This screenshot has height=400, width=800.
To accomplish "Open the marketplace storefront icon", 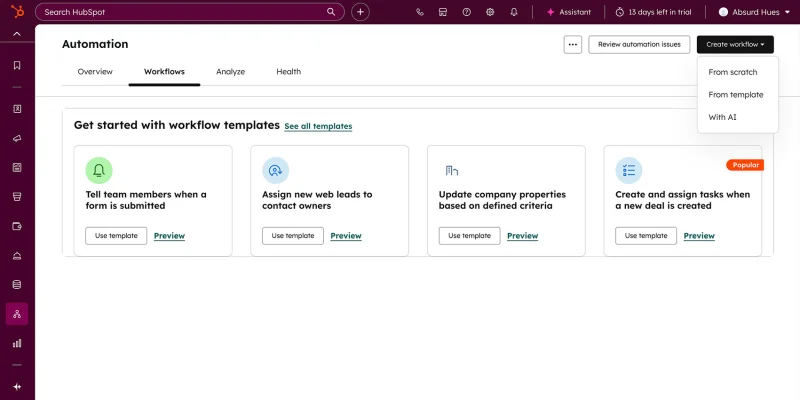I will tap(443, 12).
